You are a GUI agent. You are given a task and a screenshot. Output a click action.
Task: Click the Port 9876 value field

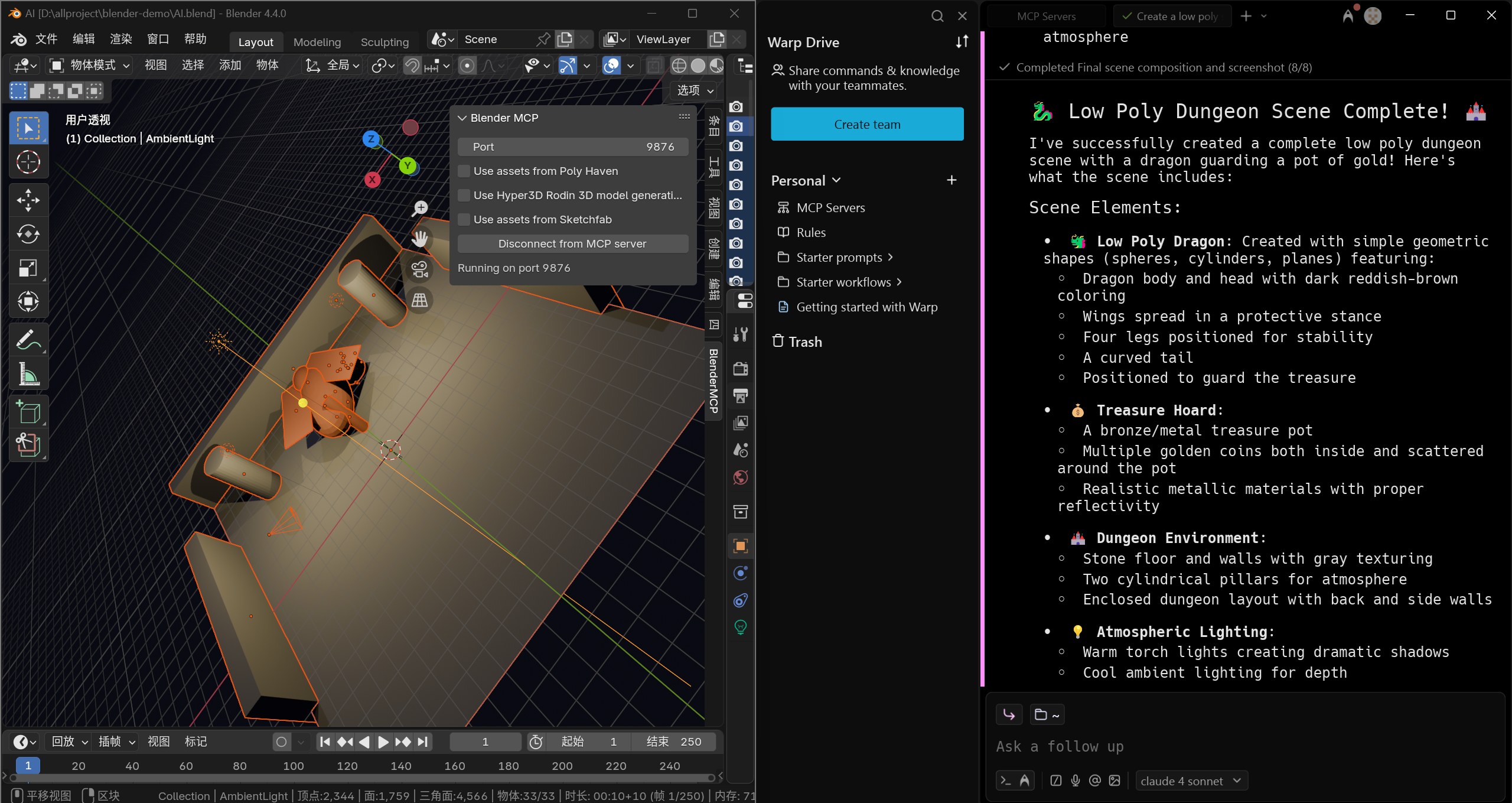click(572, 147)
